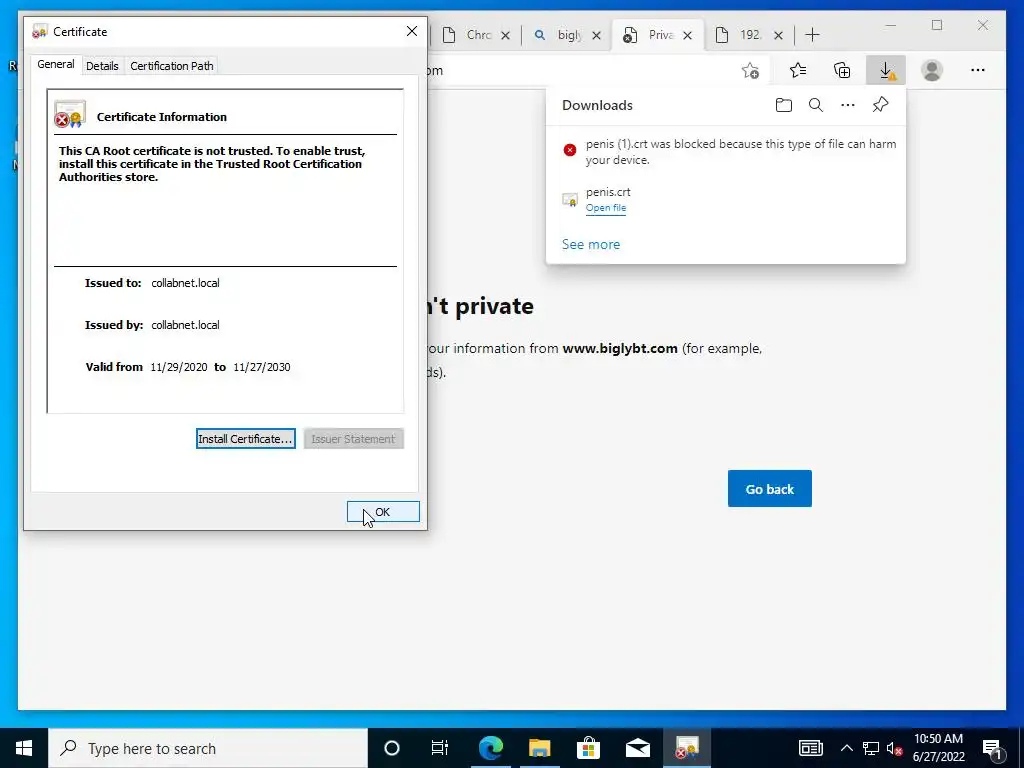Image resolution: width=1024 pixels, height=768 pixels.
Task: Click the network tray icon
Action: pyautogui.click(x=871, y=748)
